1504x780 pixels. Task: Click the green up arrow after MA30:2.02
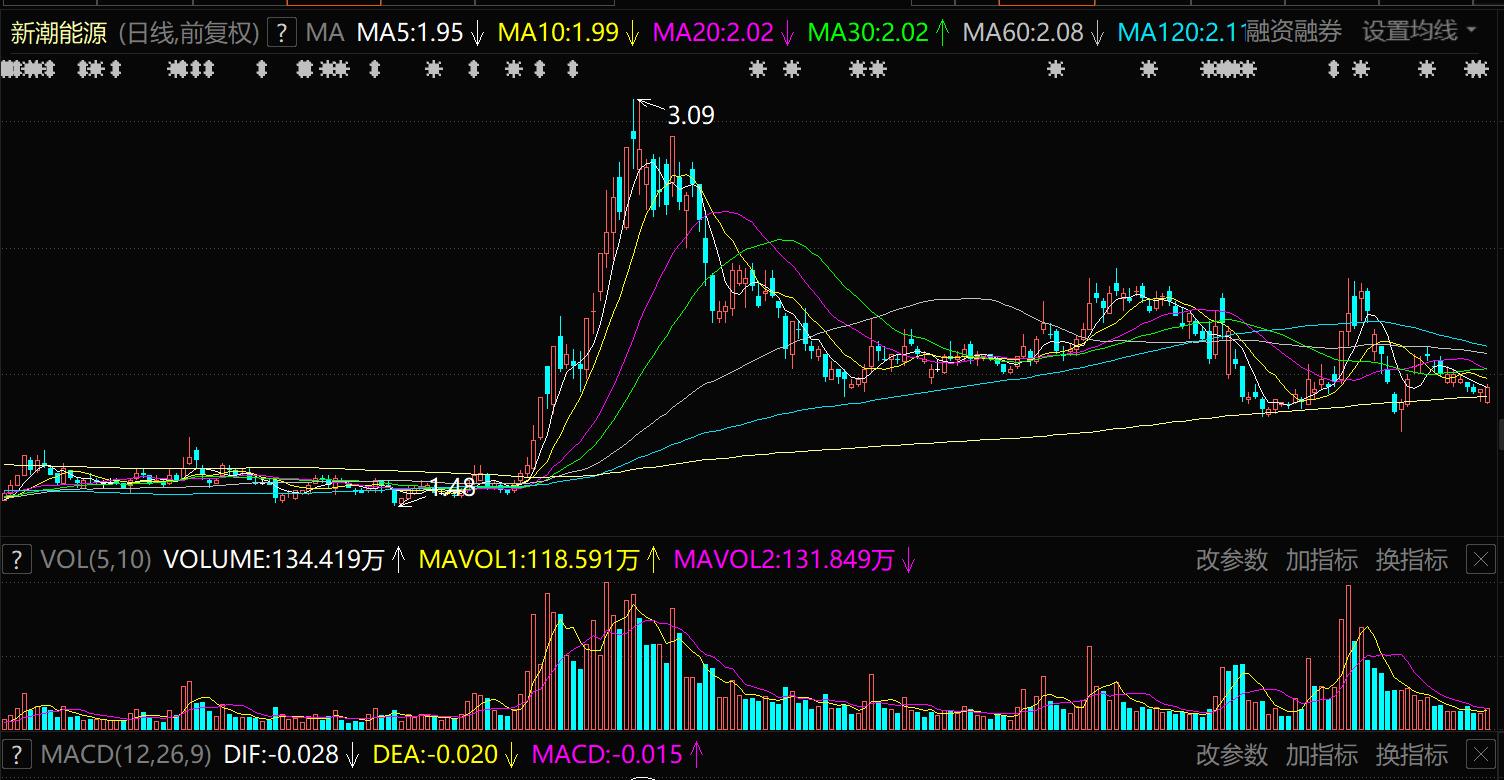tap(942, 33)
